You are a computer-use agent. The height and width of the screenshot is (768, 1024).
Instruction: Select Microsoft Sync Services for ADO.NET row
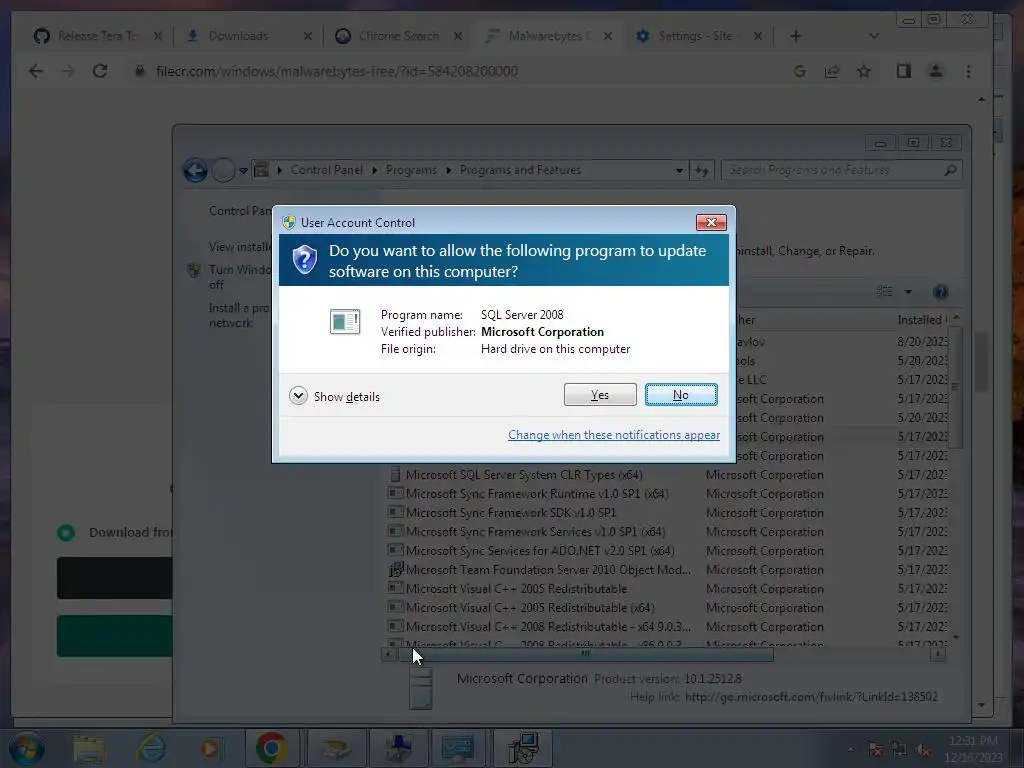(667, 551)
